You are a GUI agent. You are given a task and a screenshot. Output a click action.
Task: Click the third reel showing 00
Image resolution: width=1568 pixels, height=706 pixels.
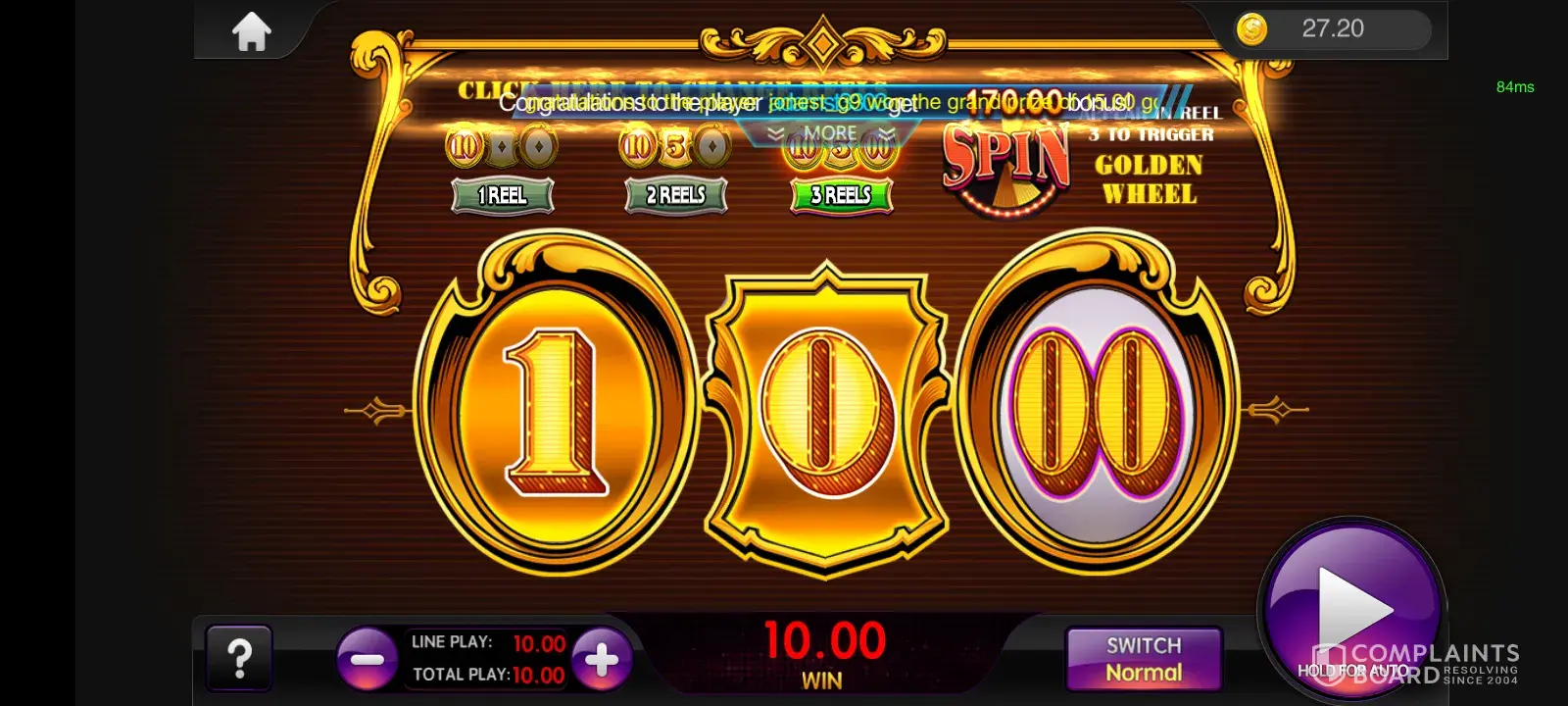1096,407
